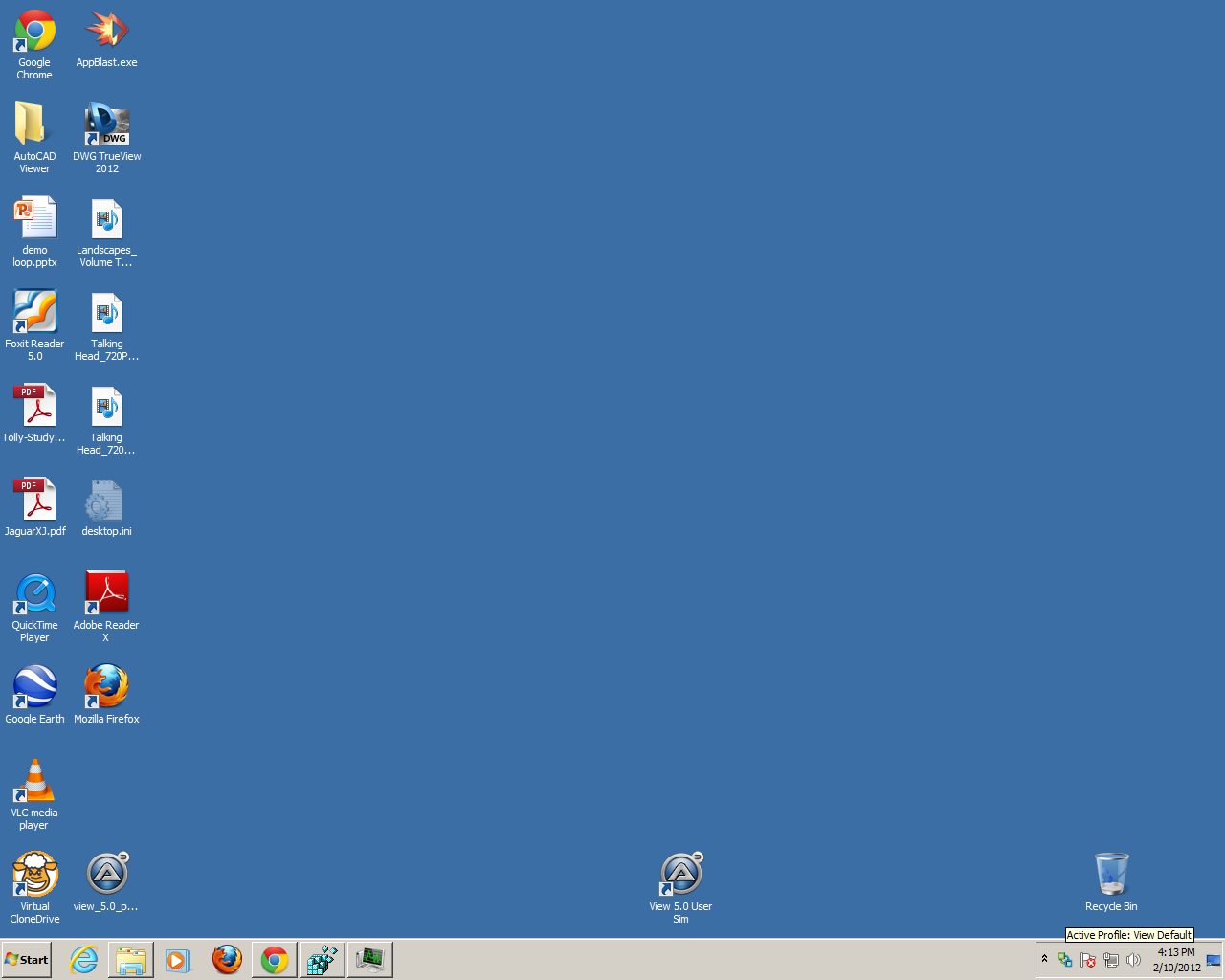Viewport: 1225px width, 980px height.
Task: Select View 5.0 User Sim shortcut
Action: [x=680, y=876]
